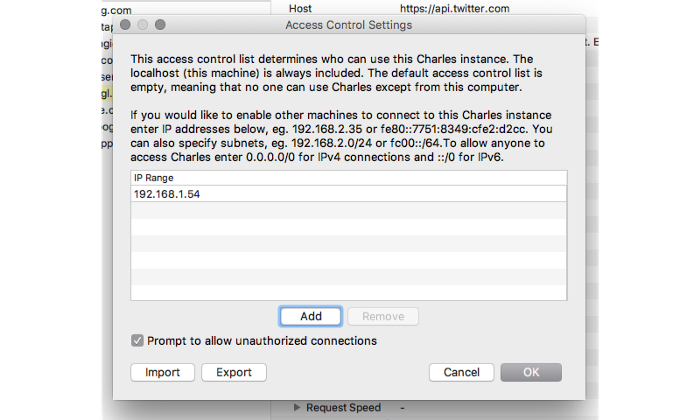Cancel the Access Control Settings dialog

point(461,372)
